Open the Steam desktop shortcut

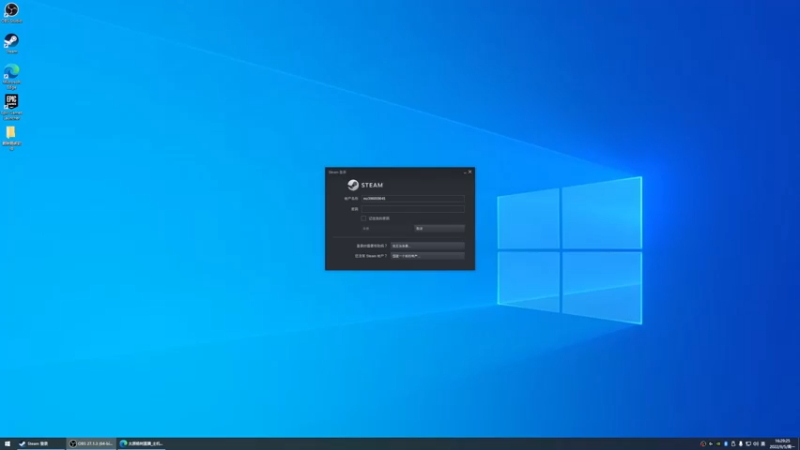(11, 43)
